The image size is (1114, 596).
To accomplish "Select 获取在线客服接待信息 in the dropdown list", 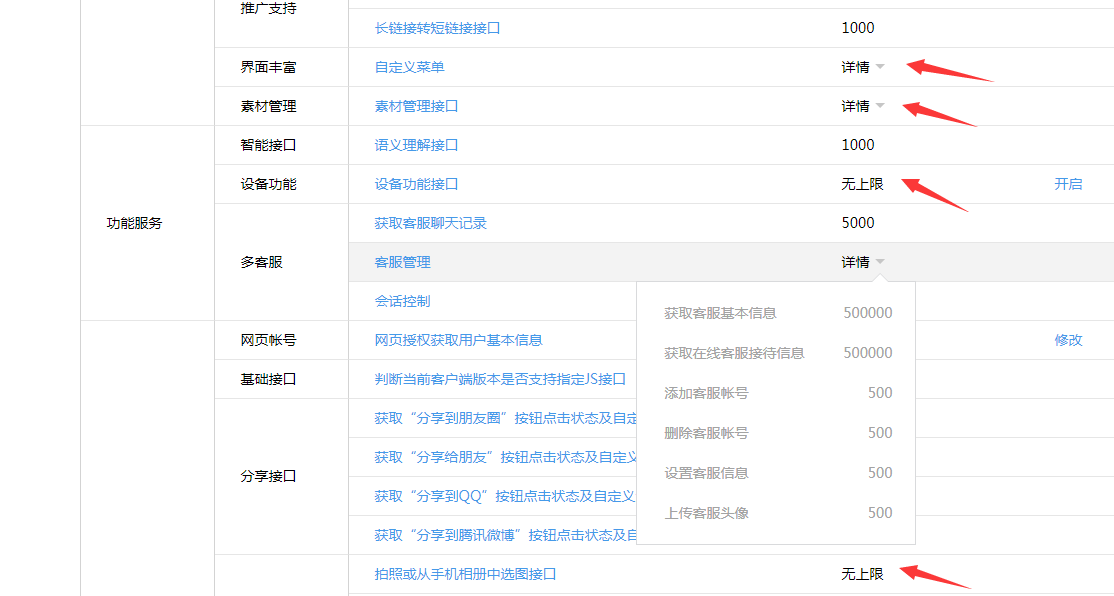I will [734, 353].
